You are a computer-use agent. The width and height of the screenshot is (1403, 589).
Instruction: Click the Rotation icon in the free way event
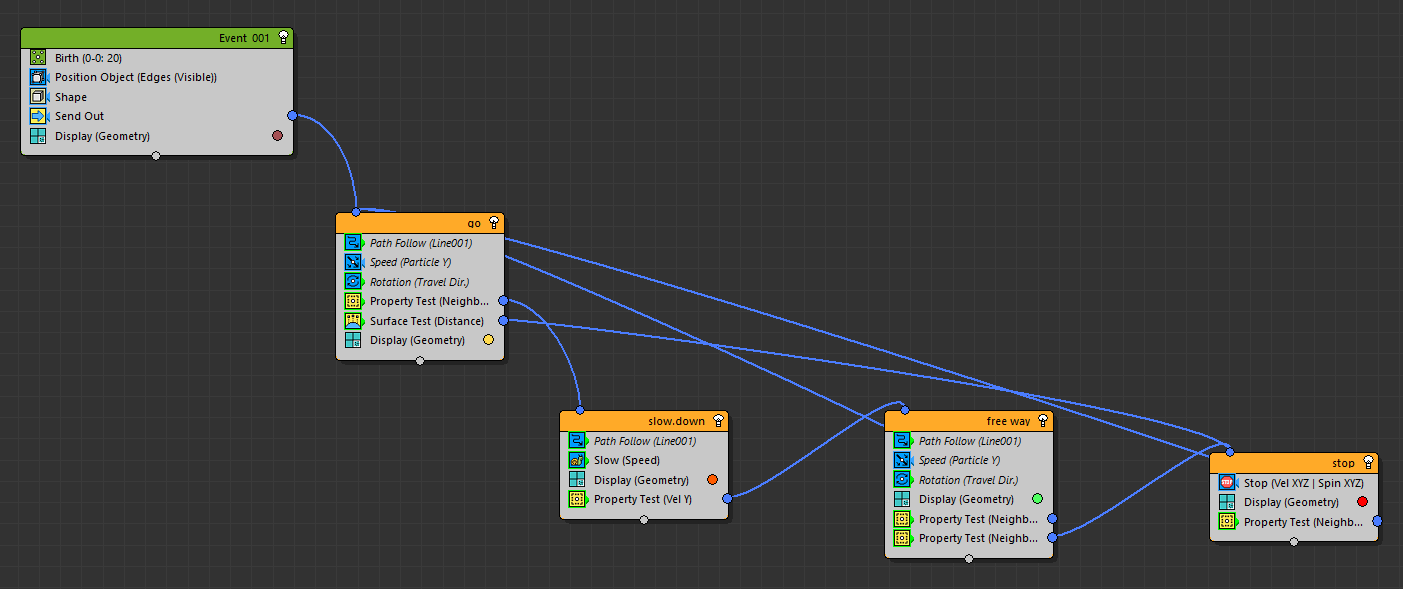902,480
